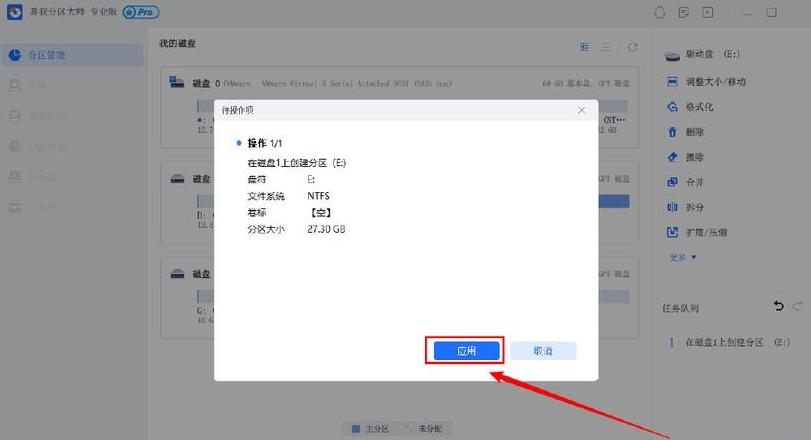Click the 27.30 GB partition size value
The image size is (811, 440).
click(x=326, y=229)
